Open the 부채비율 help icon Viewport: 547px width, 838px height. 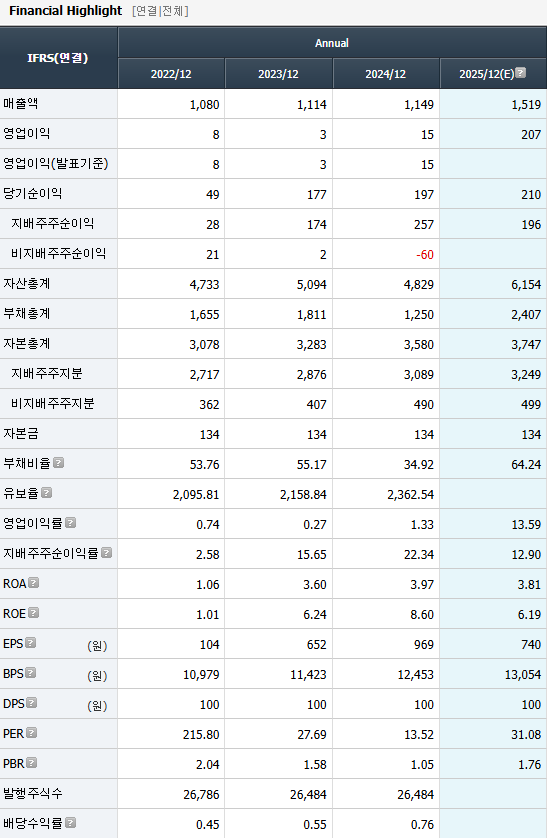pos(59,463)
